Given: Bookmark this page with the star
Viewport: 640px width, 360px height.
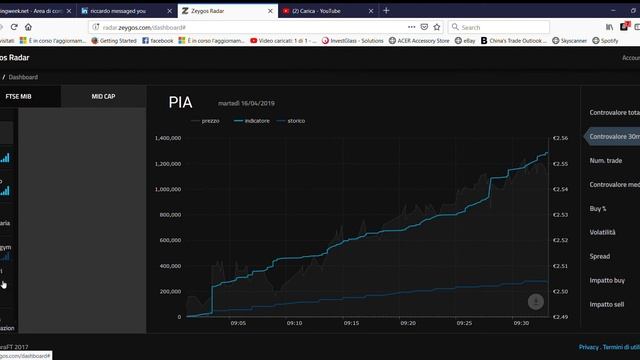Looking at the screenshot, I should [x=437, y=27].
